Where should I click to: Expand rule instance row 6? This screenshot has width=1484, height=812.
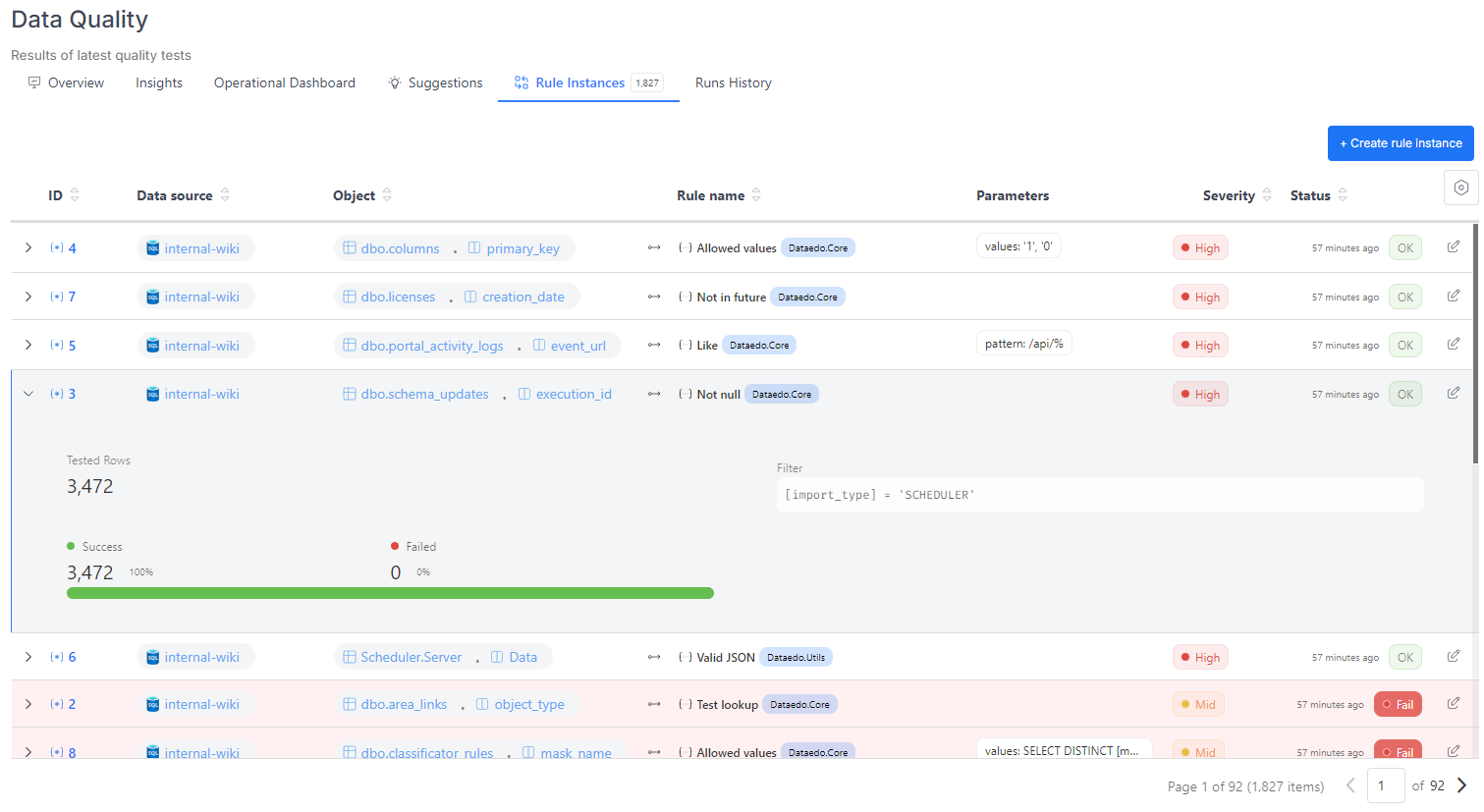point(28,657)
